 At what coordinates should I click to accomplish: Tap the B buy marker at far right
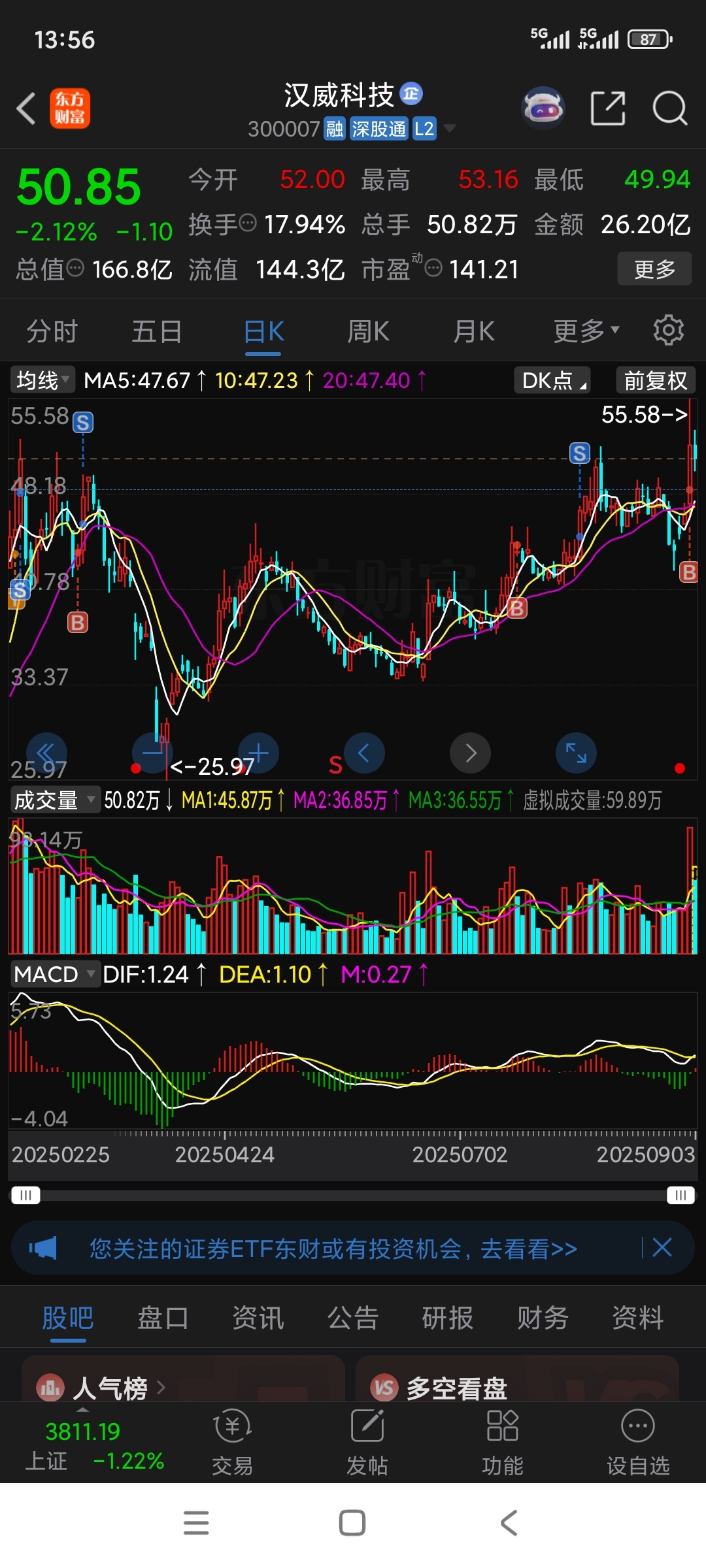point(688,572)
